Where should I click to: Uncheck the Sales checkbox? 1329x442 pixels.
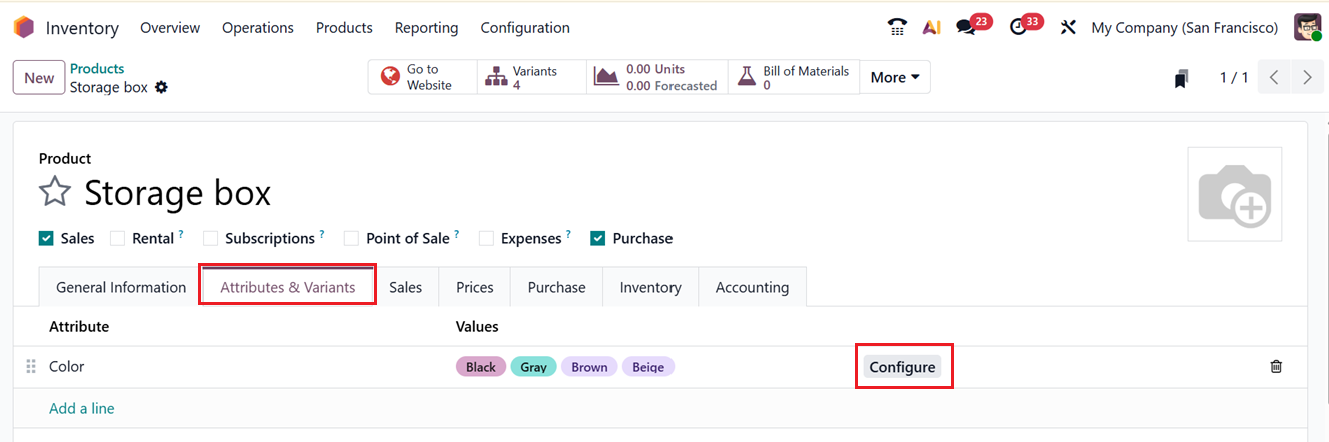pyautogui.click(x=46, y=238)
